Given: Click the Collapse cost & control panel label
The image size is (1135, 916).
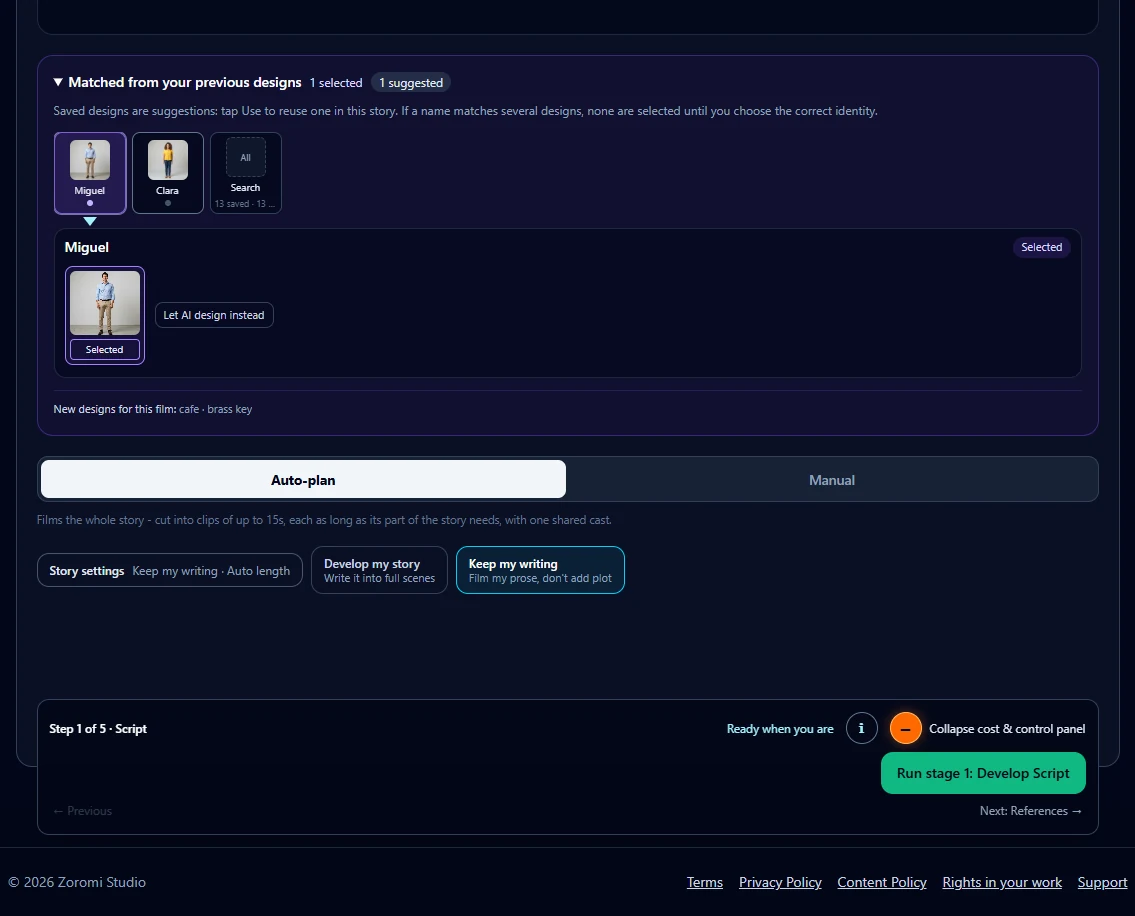Looking at the screenshot, I should pyautogui.click(x=1007, y=728).
